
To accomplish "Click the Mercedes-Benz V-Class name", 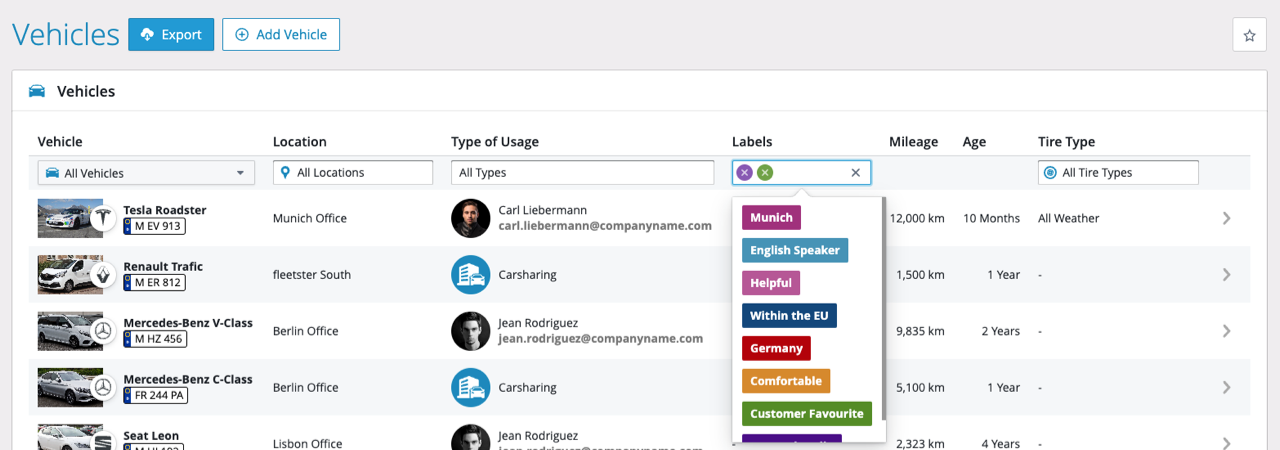I will coord(188,323).
